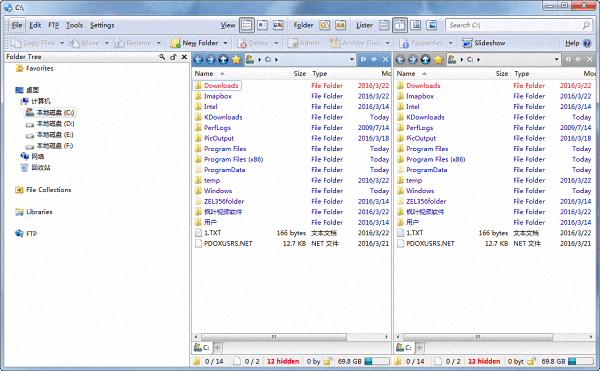
Task: Toggle the Folder Tree lock icon
Action: 173,57
